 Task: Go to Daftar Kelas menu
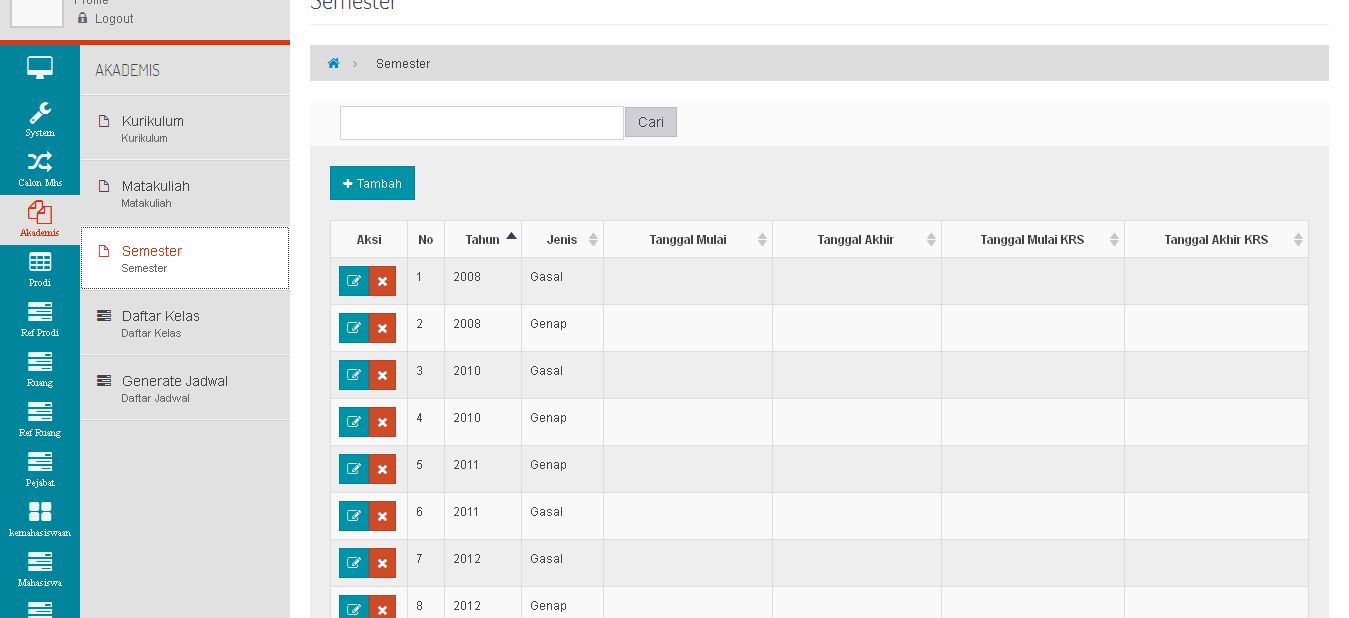160,317
